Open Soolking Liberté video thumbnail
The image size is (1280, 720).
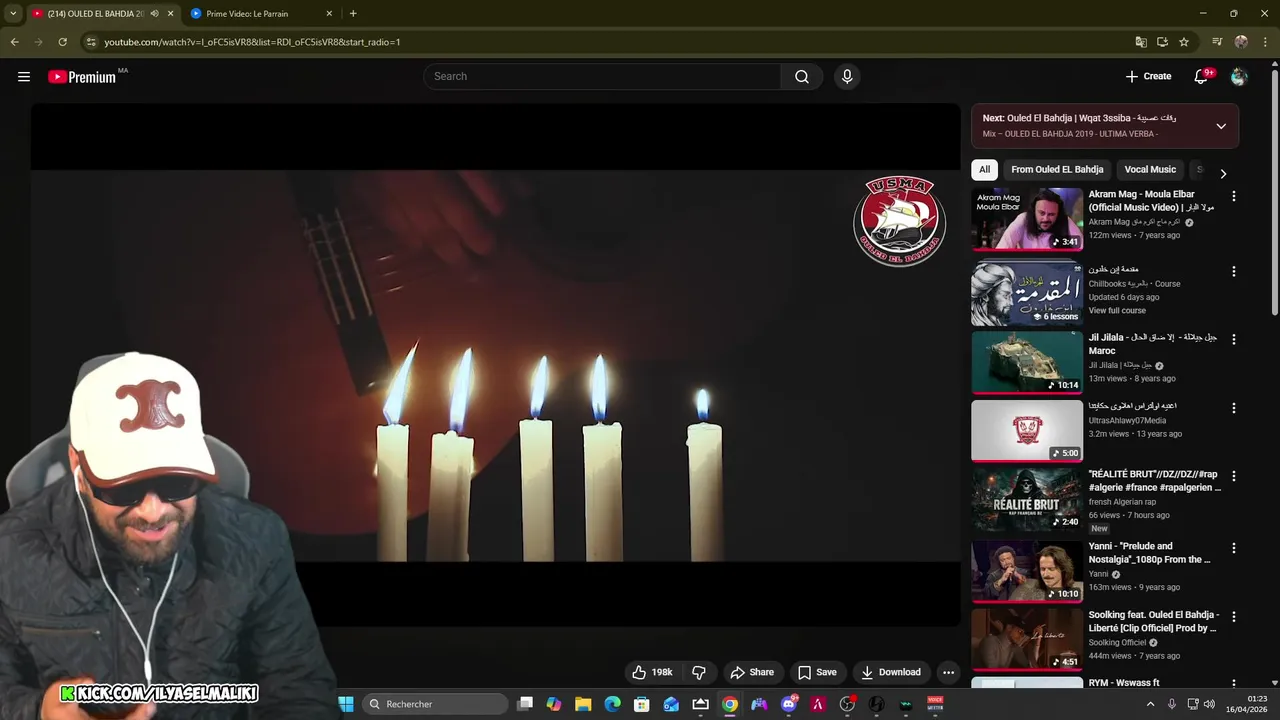[x=1027, y=640]
